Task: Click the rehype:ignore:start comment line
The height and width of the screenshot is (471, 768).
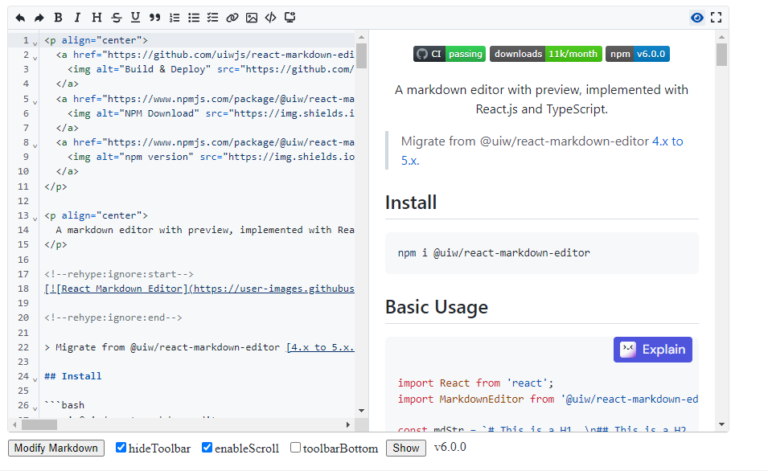Action: click(119, 274)
